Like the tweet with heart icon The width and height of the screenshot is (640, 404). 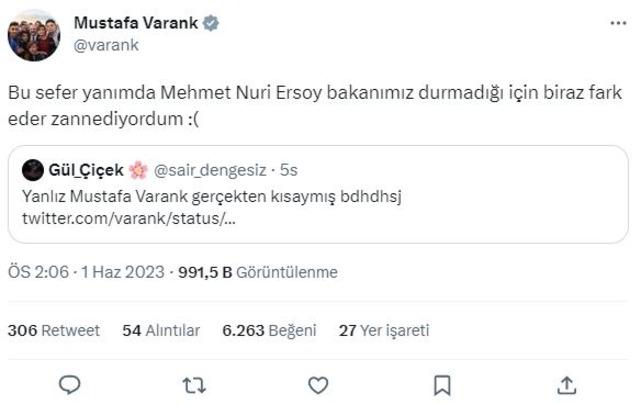pos(318,385)
